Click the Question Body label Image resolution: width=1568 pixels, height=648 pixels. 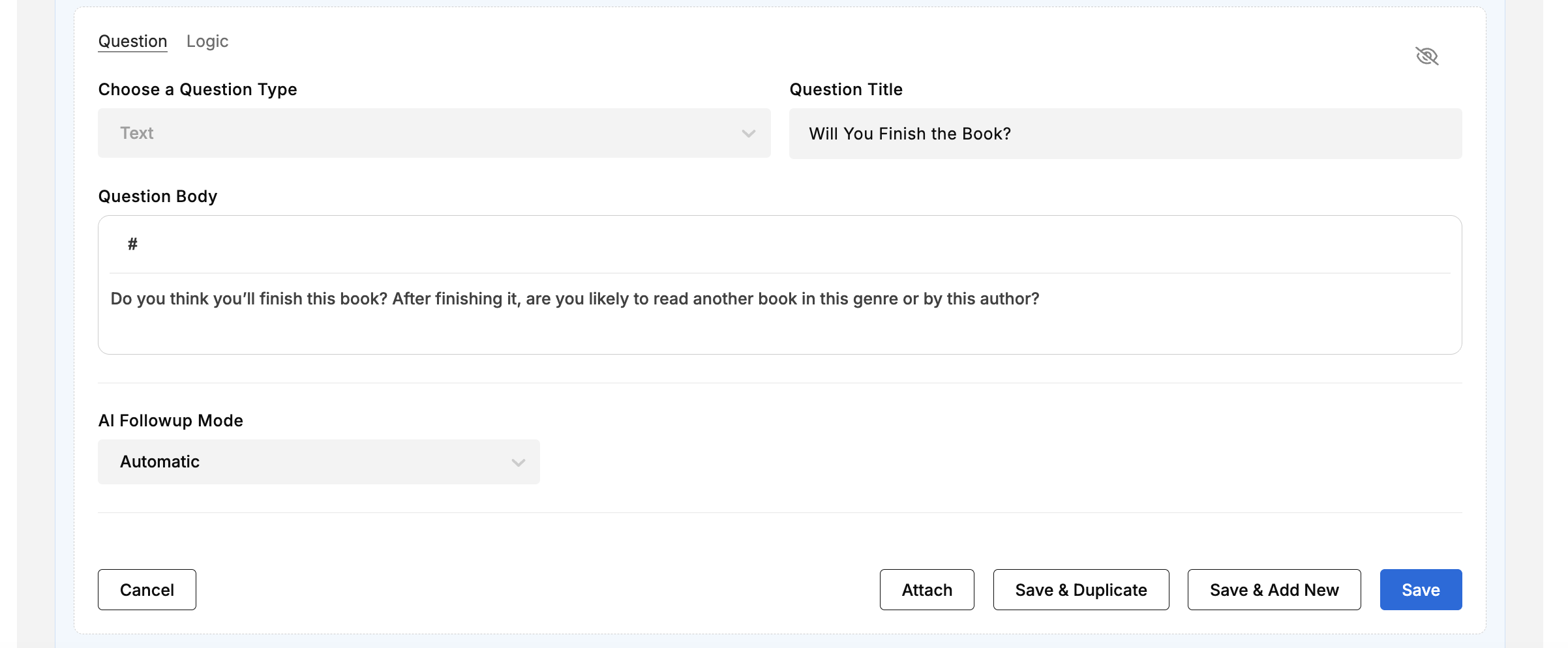click(158, 197)
